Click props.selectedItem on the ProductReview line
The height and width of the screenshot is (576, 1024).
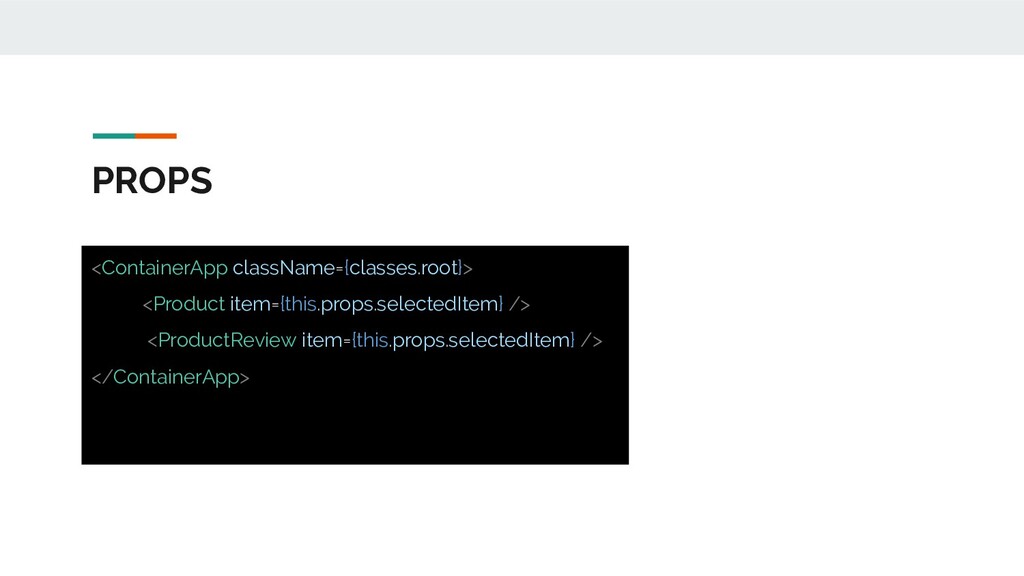pos(482,340)
